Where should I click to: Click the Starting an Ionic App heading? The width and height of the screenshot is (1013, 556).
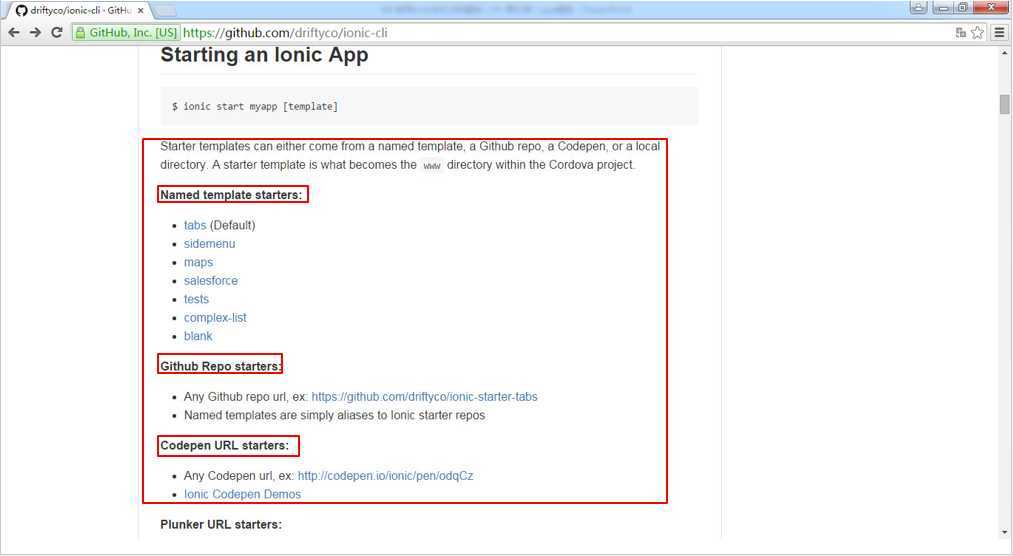coord(264,55)
